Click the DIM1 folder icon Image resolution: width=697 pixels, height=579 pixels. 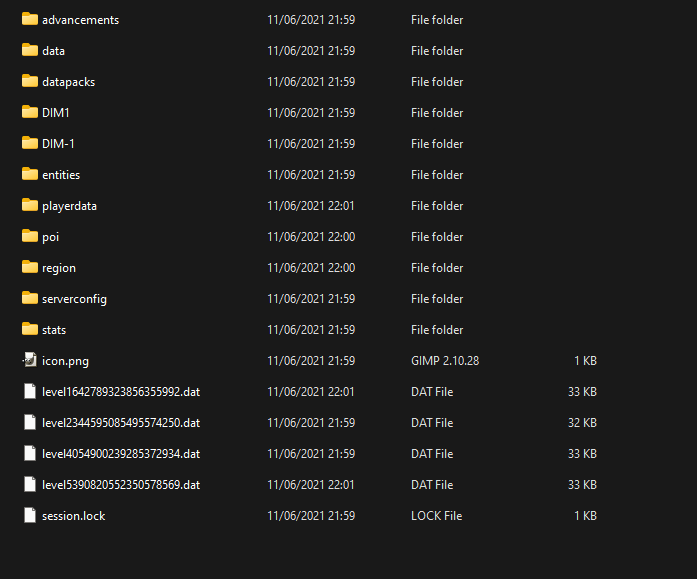29,113
